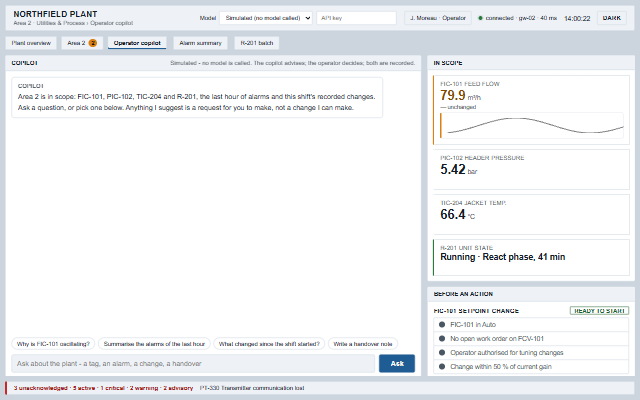Click 'Operator authorised for tuning changes' text
The height and width of the screenshot is (400, 640).
(x=507, y=352)
